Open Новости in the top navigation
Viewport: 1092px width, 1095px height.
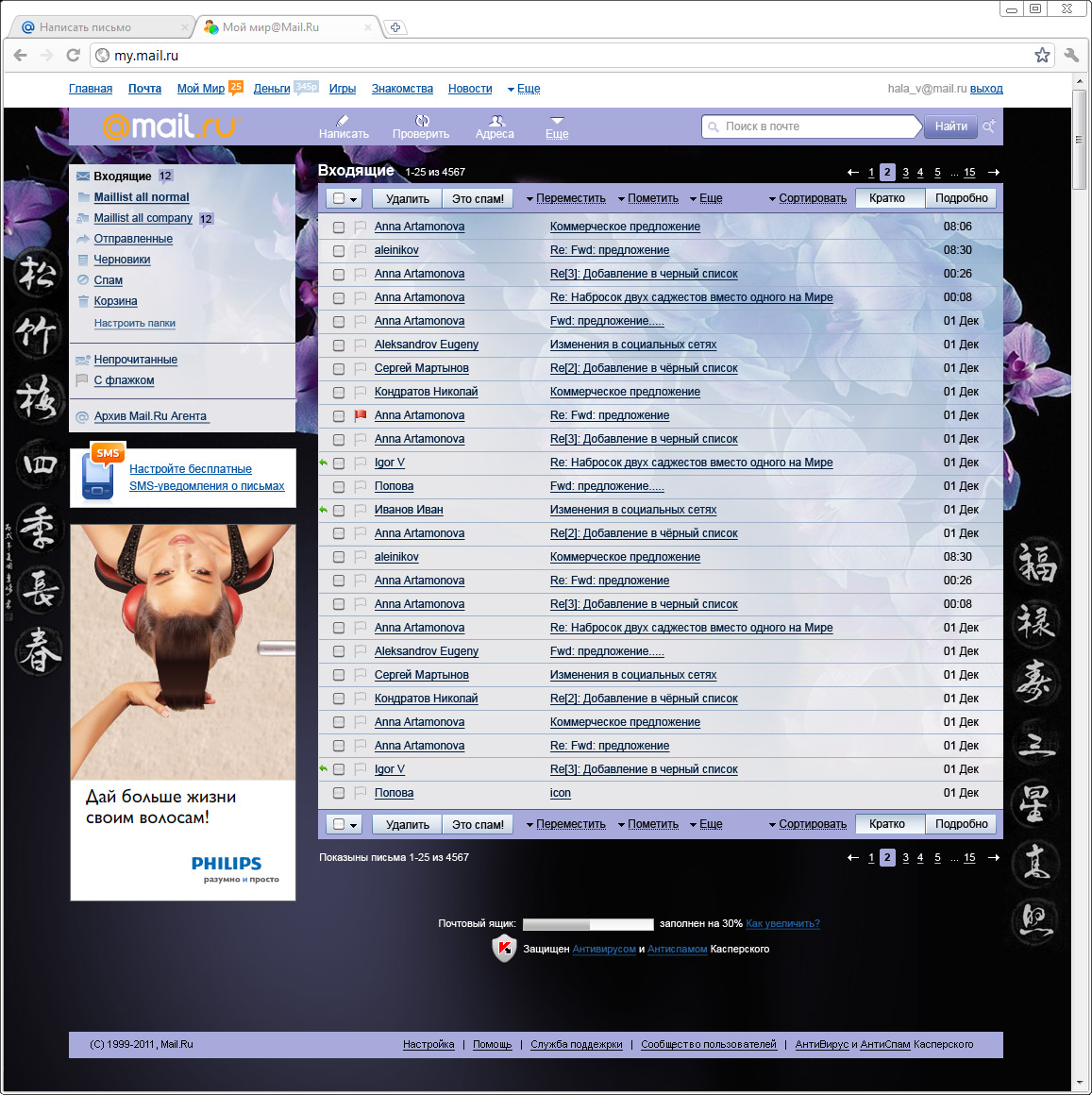click(x=470, y=89)
